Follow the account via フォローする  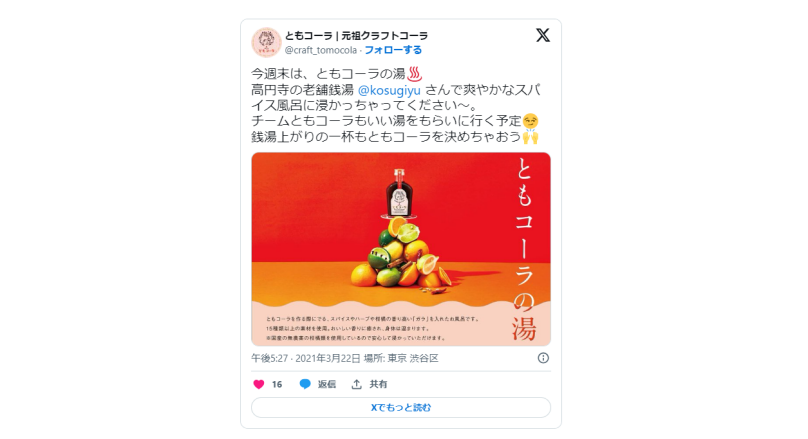[x=393, y=50]
